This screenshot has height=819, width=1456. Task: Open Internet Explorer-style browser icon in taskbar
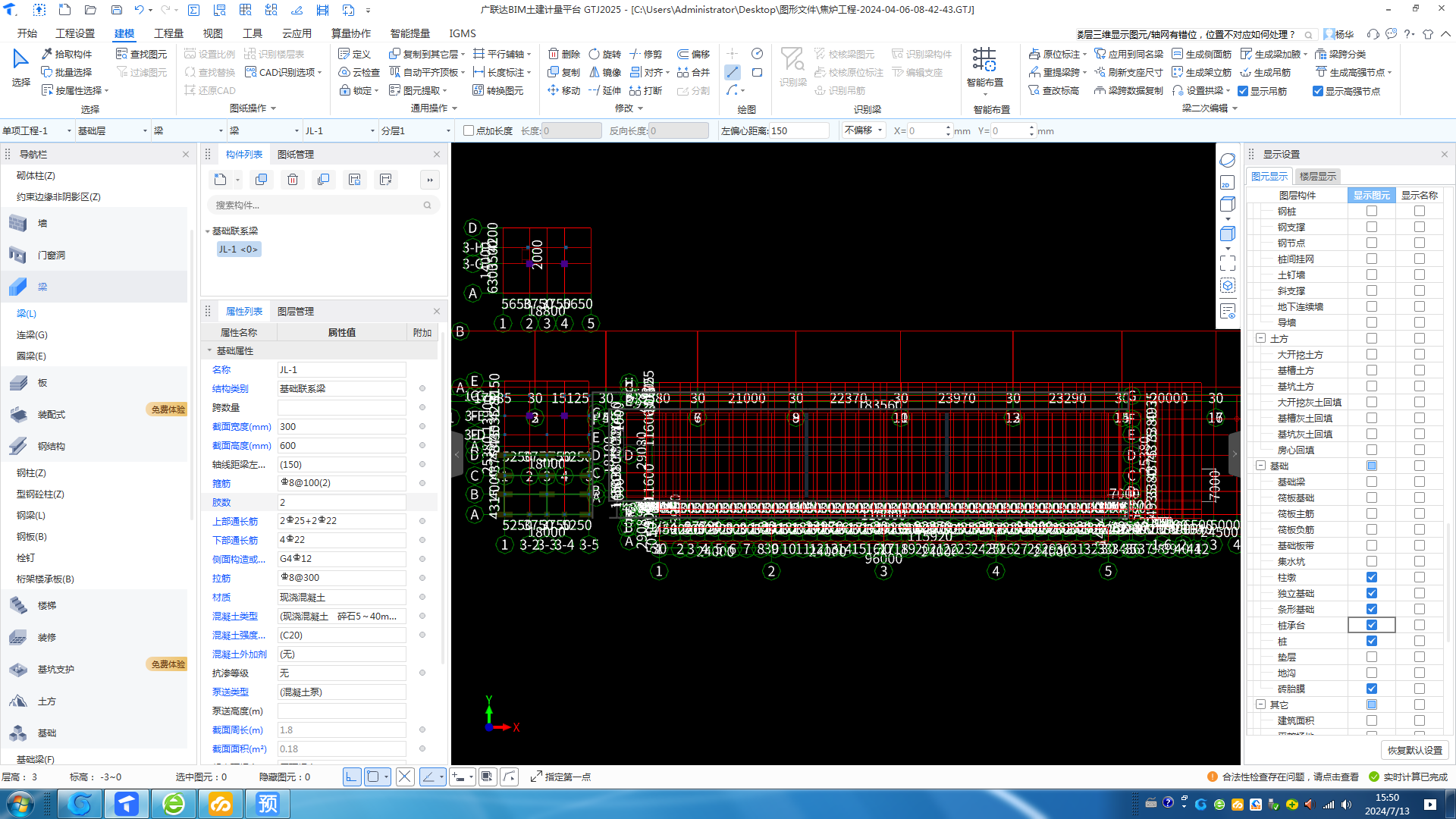click(x=174, y=803)
